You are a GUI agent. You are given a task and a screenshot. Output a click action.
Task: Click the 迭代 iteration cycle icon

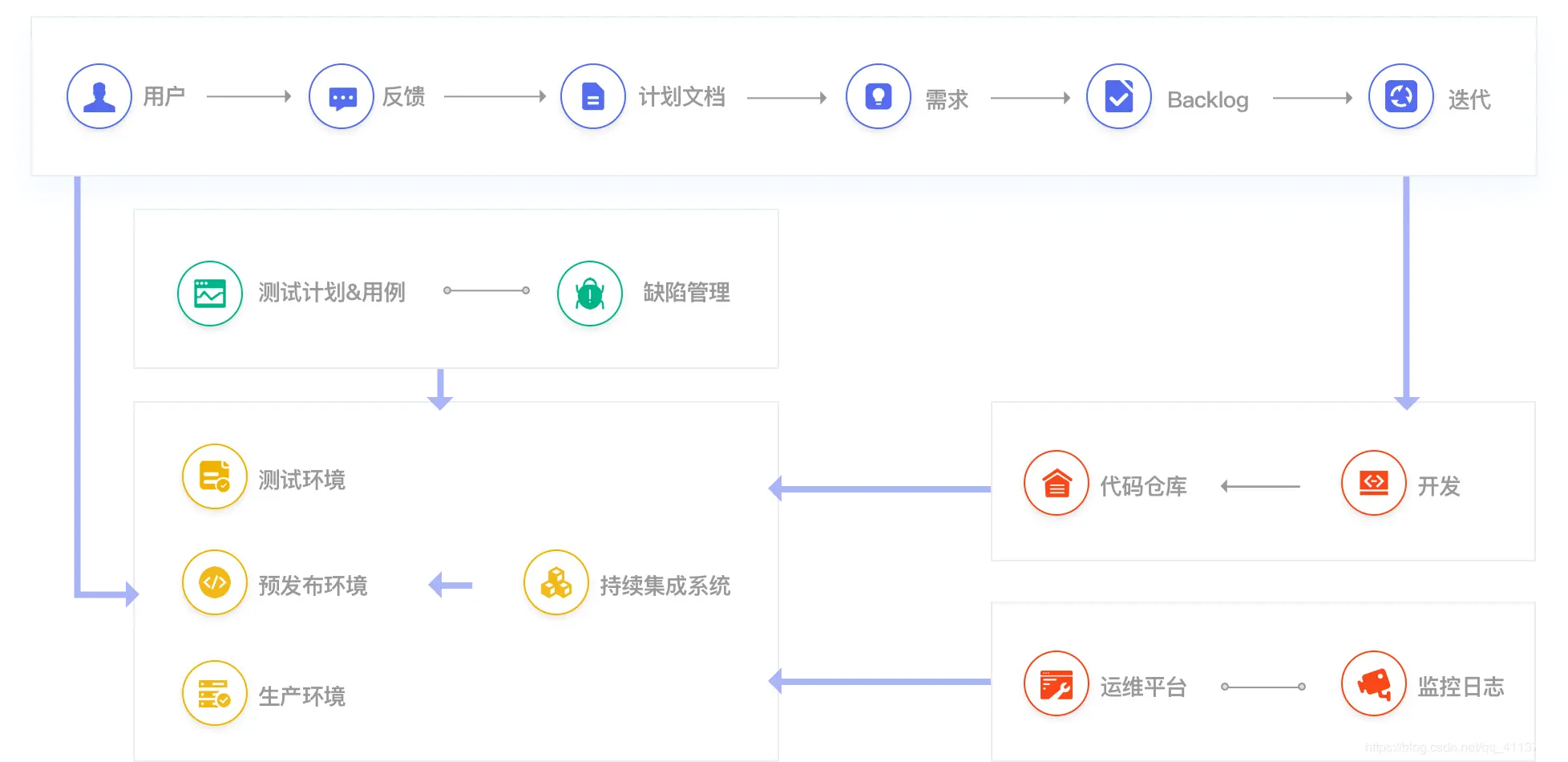click(1400, 95)
